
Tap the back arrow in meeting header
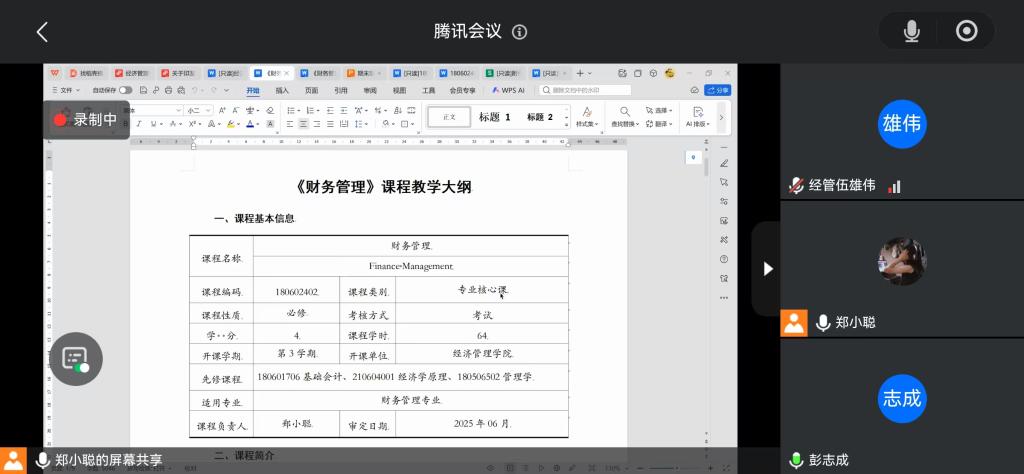(42, 32)
